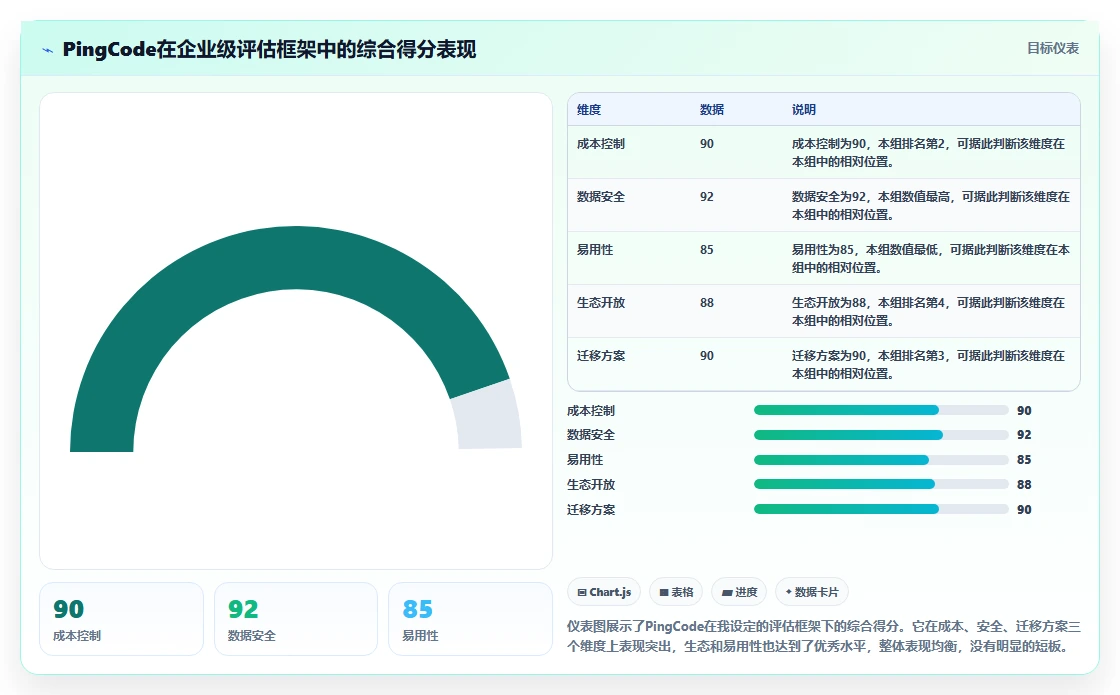Screen dimensions: 1120x695
Task: Click the 数据 column header
Action: click(711, 109)
